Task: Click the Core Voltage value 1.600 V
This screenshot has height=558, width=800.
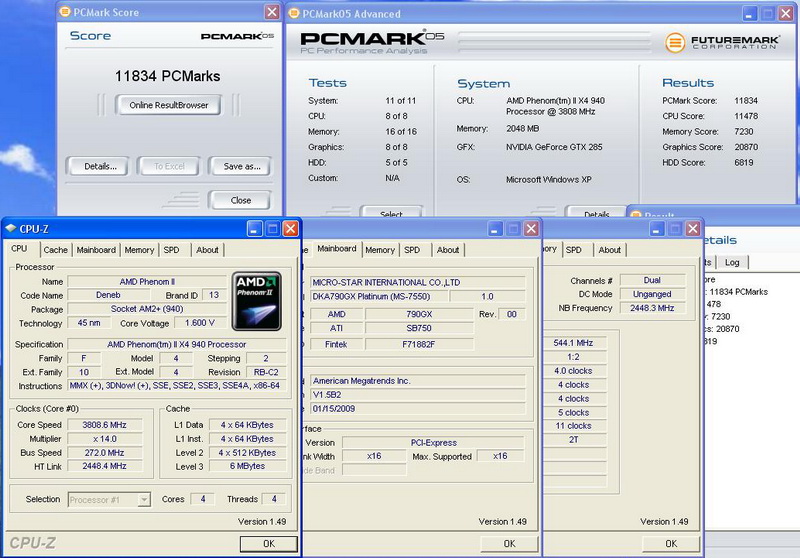Action: tap(199, 323)
